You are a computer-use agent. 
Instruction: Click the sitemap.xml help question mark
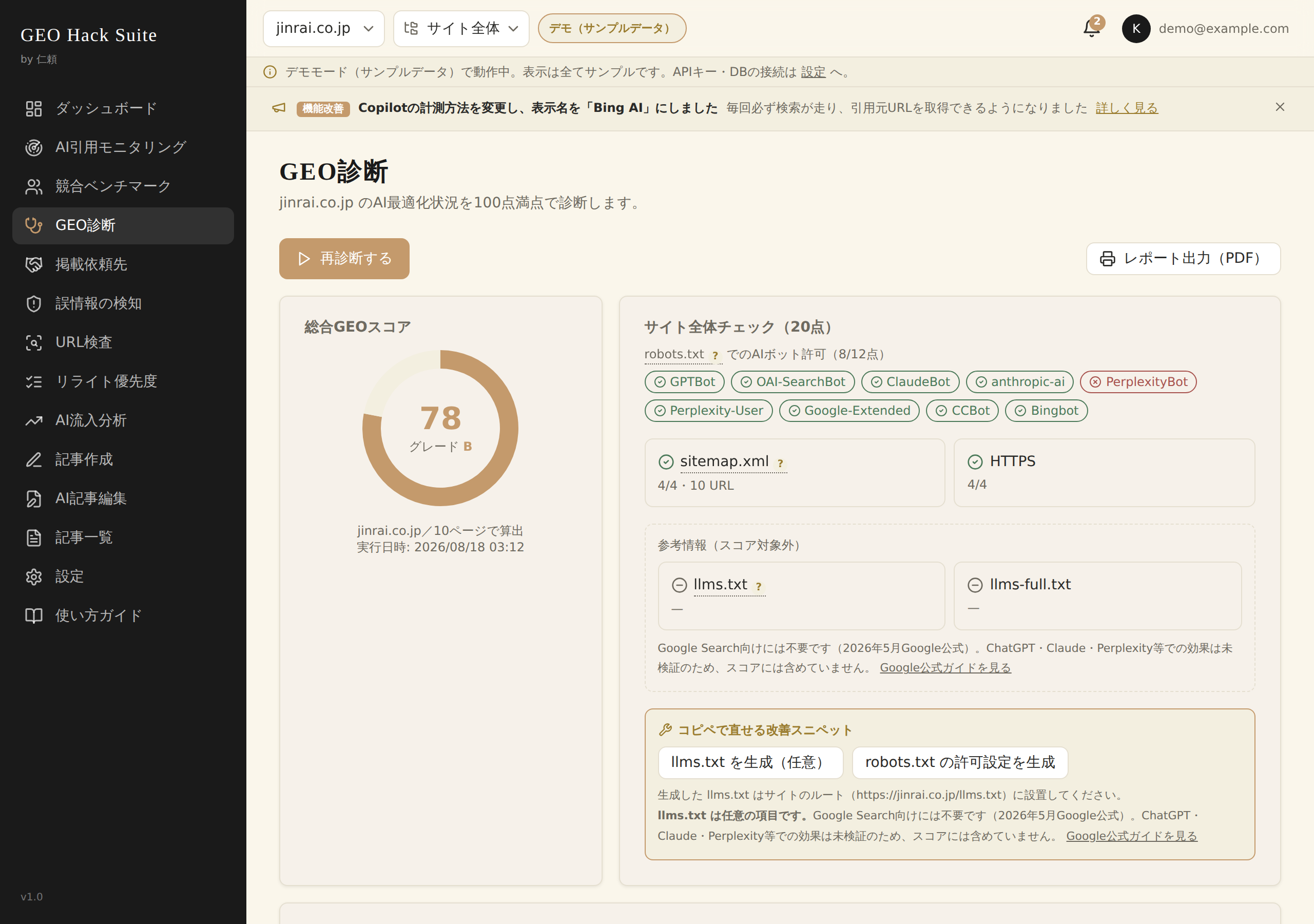[780, 463]
